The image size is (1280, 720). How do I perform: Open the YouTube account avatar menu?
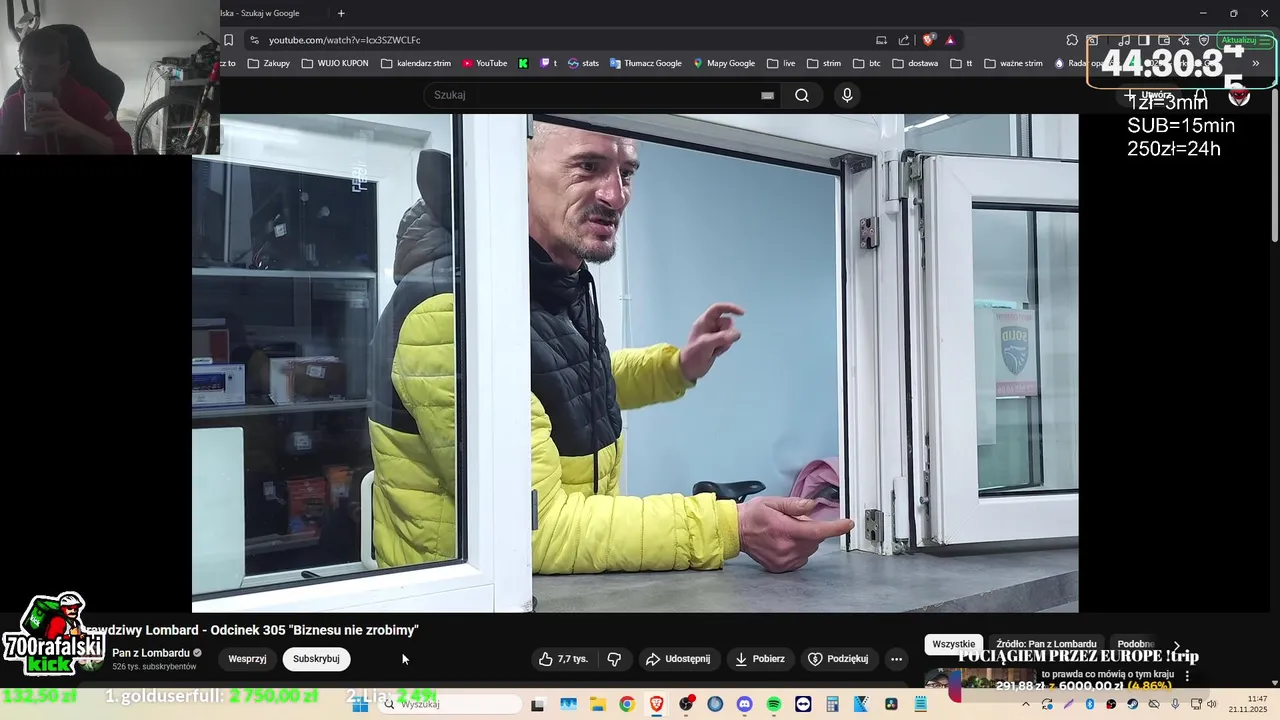point(1239,95)
